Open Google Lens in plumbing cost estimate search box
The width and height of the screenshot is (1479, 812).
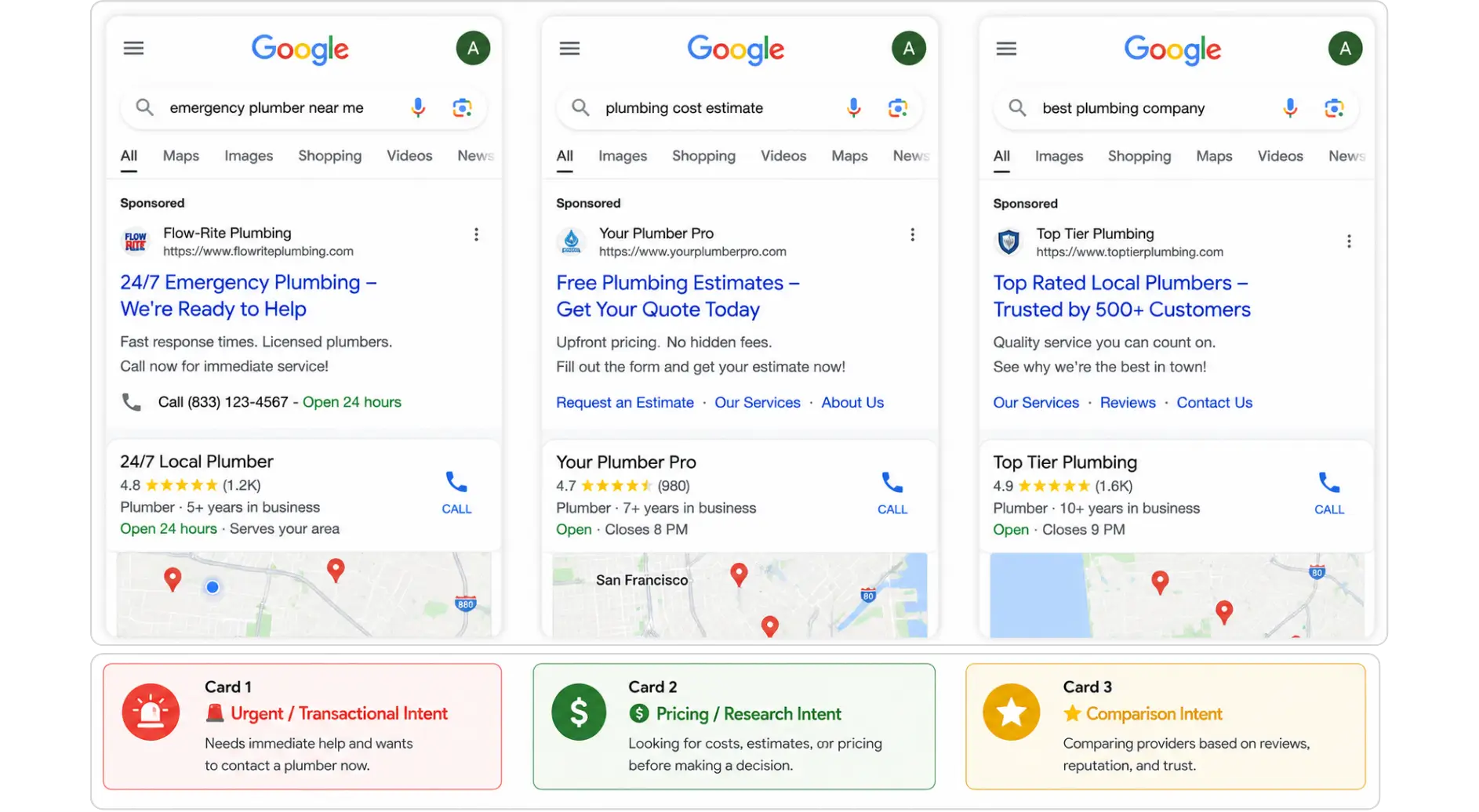coord(897,107)
